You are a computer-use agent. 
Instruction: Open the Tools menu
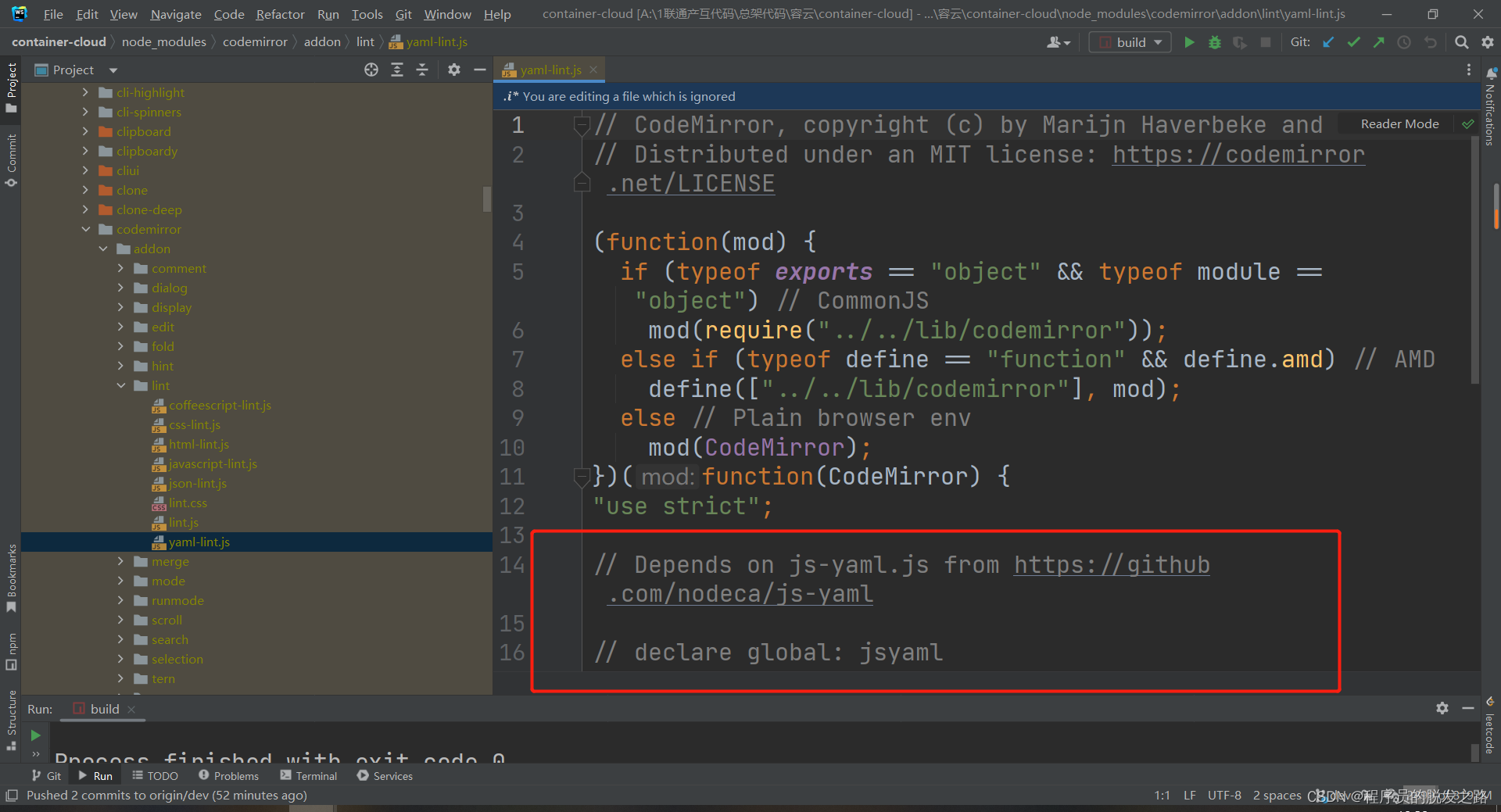pos(367,14)
